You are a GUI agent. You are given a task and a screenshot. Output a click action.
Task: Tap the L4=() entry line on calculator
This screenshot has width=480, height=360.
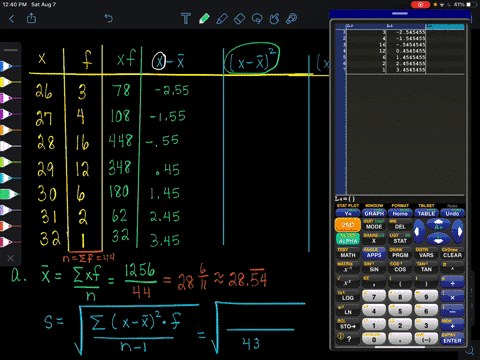(x=400, y=199)
